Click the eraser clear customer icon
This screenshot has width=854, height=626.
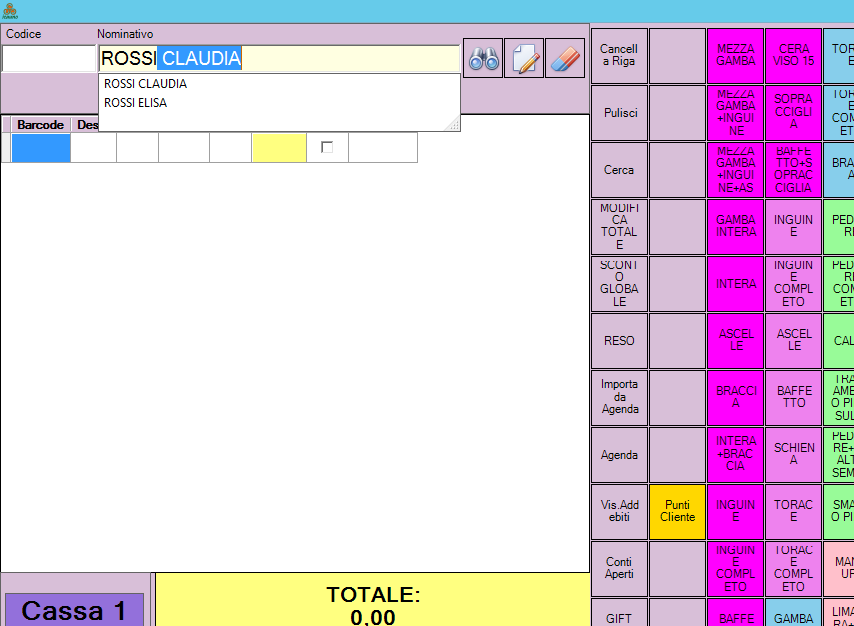point(565,59)
